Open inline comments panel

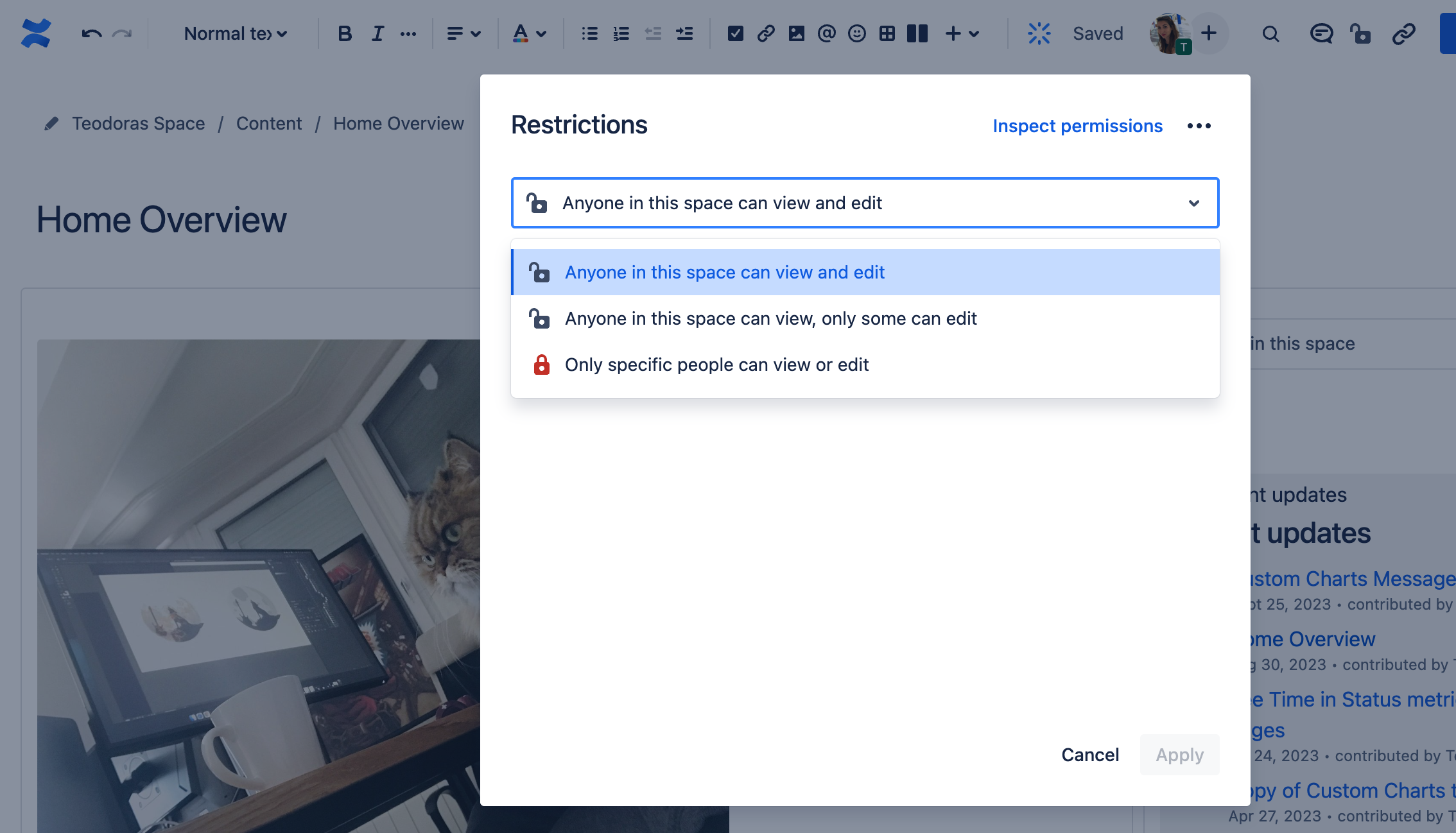pyautogui.click(x=1321, y=33)
